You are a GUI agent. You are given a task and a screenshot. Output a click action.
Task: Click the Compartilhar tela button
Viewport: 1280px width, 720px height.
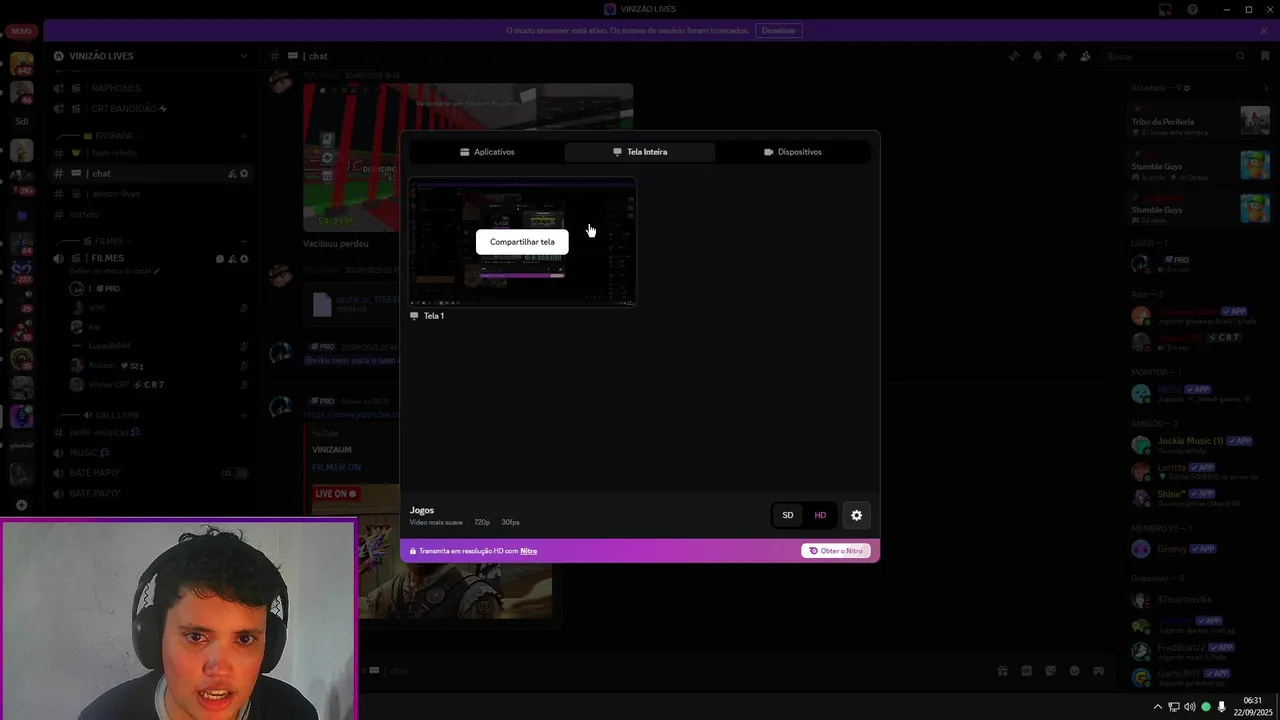[x=522, y=242]
